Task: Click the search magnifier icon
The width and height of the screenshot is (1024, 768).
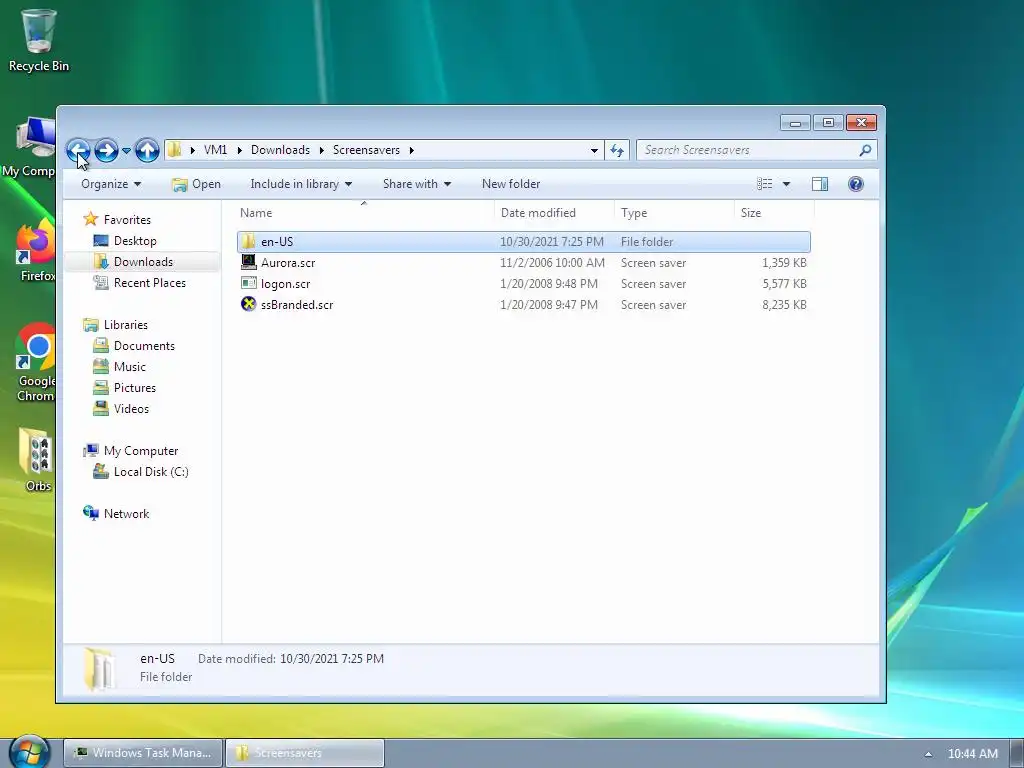Action: pyautogui.click(x=865, y=150)
